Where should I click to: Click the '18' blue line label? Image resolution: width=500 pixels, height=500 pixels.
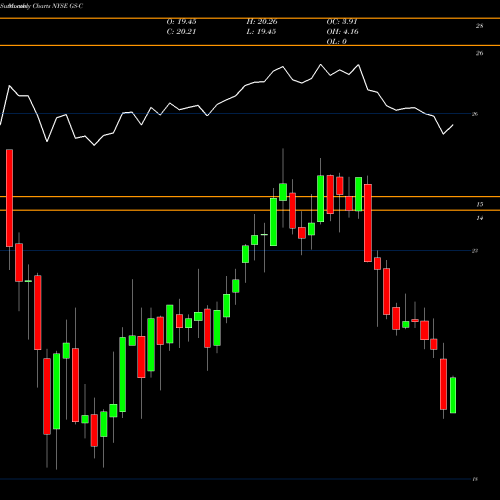(x=475, y=479)
